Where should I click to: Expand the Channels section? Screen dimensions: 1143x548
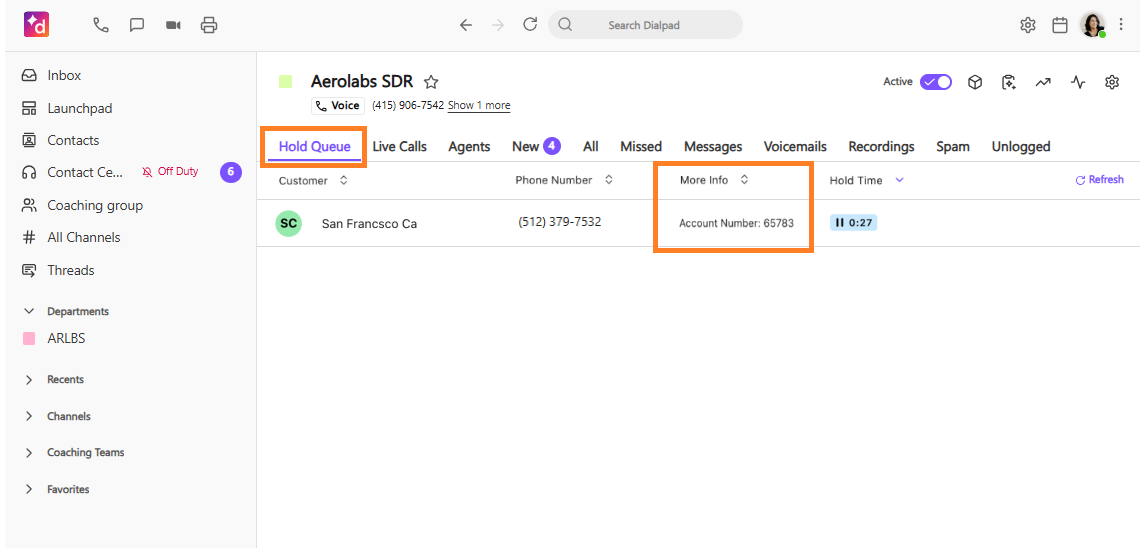point(29,416)
